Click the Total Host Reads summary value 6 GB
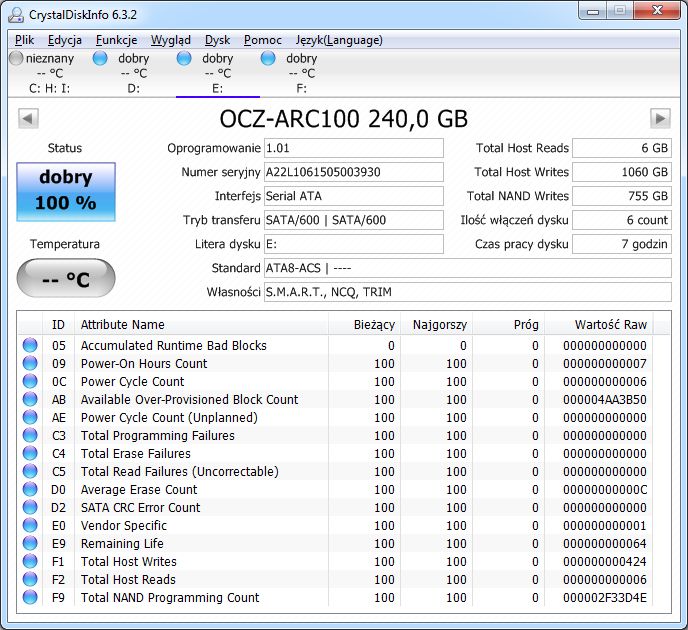Viewport: 688px width, 630px height. coord(622,148)
